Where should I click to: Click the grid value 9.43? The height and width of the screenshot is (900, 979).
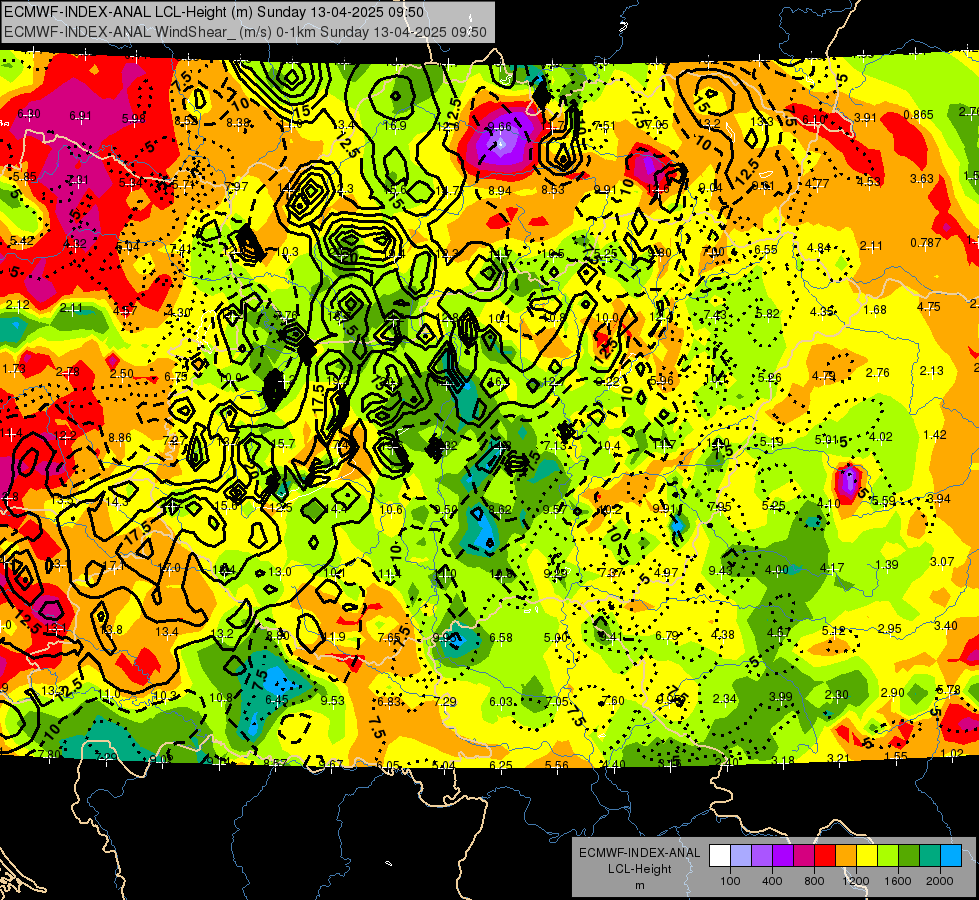pyautogui.click(x=721, y=570)
